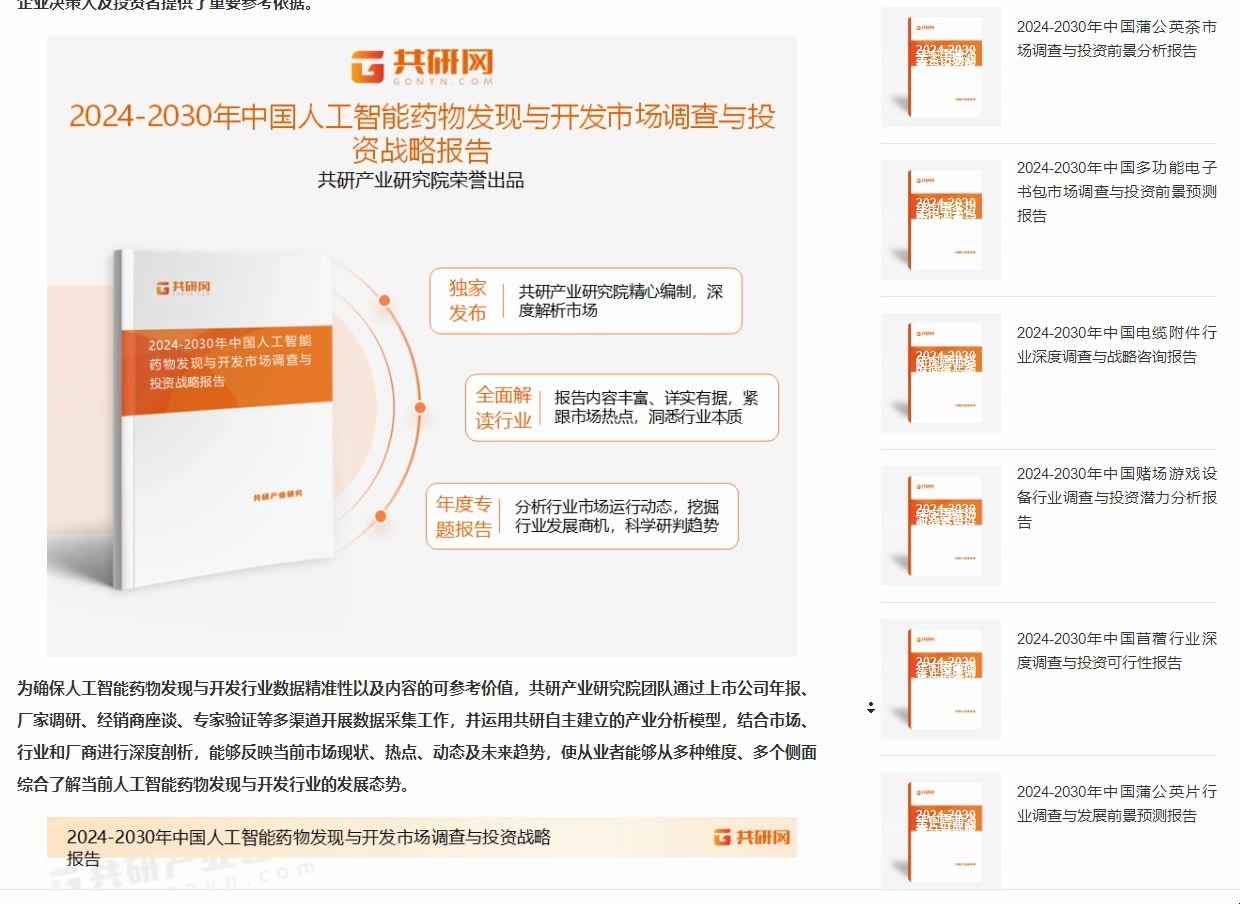Open the 蒲公英片行业调查 report link
This screenshot has height=904, width=1240.
point(1117,804)
